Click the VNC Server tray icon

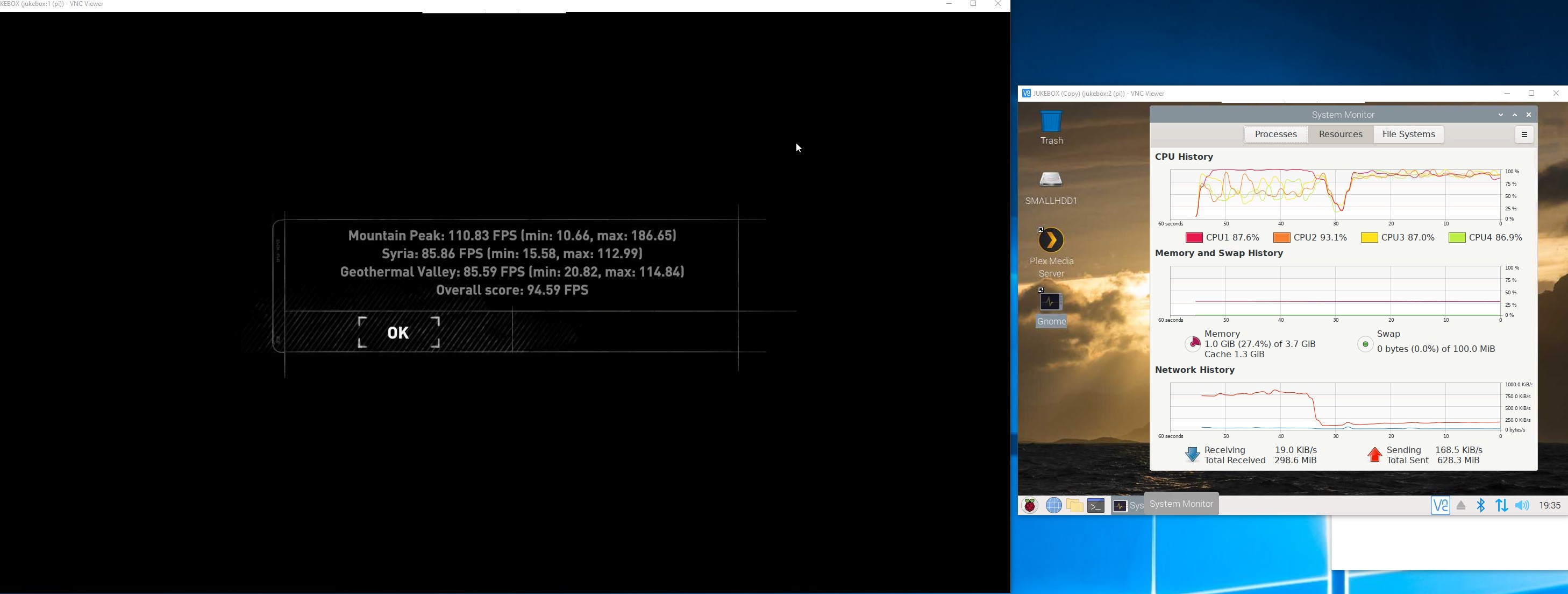[1440, 506]
